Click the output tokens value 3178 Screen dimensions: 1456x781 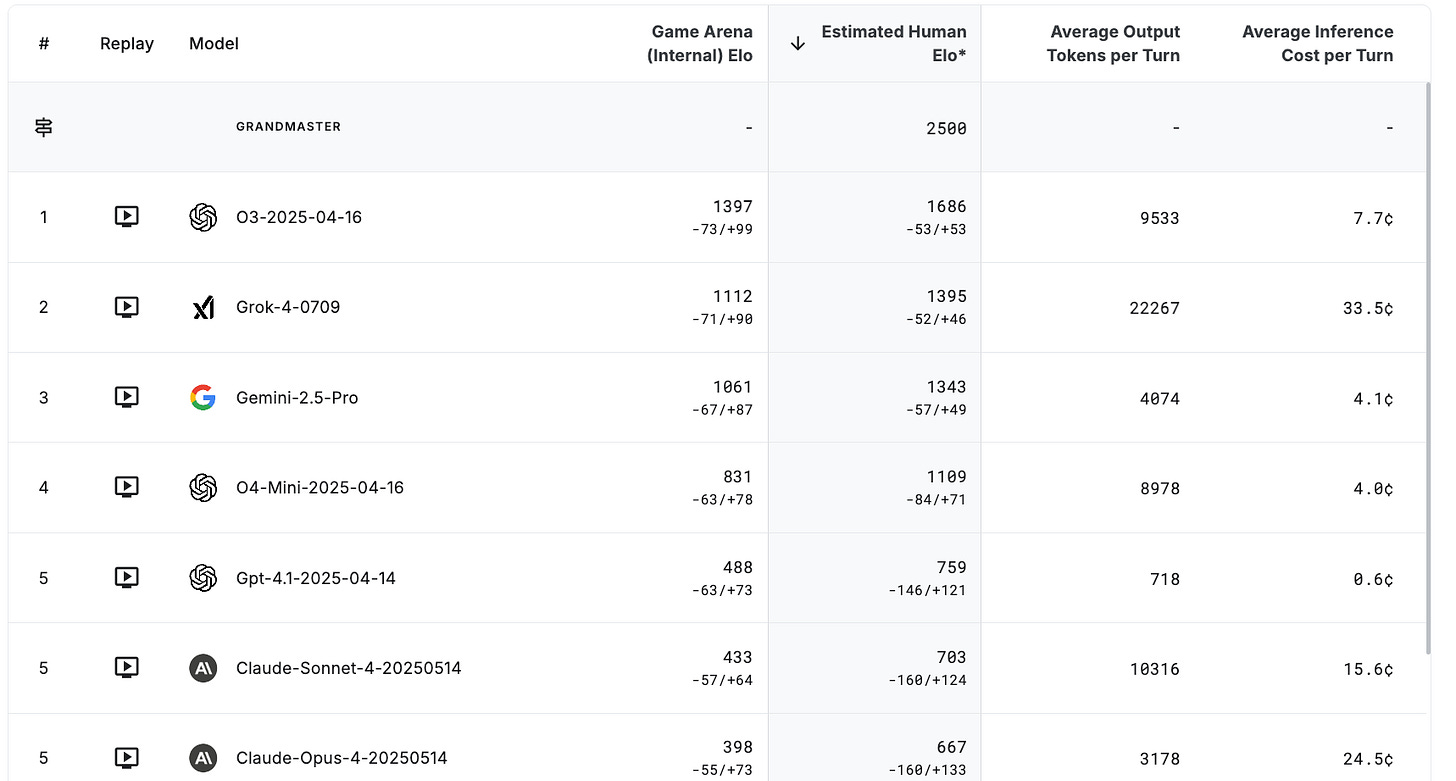1160,759
